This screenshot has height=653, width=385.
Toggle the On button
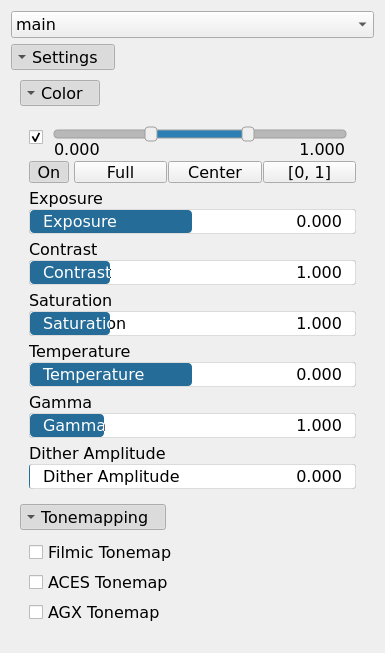coord(49,172)
